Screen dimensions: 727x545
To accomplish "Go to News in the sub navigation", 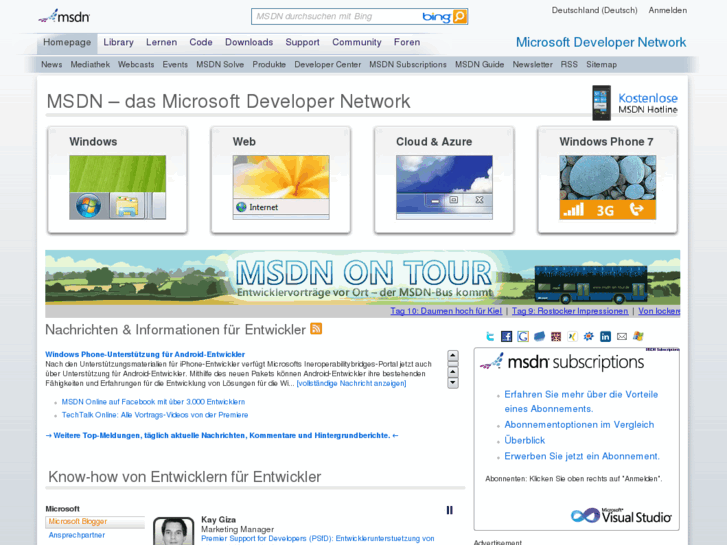I will click(51, 64).
